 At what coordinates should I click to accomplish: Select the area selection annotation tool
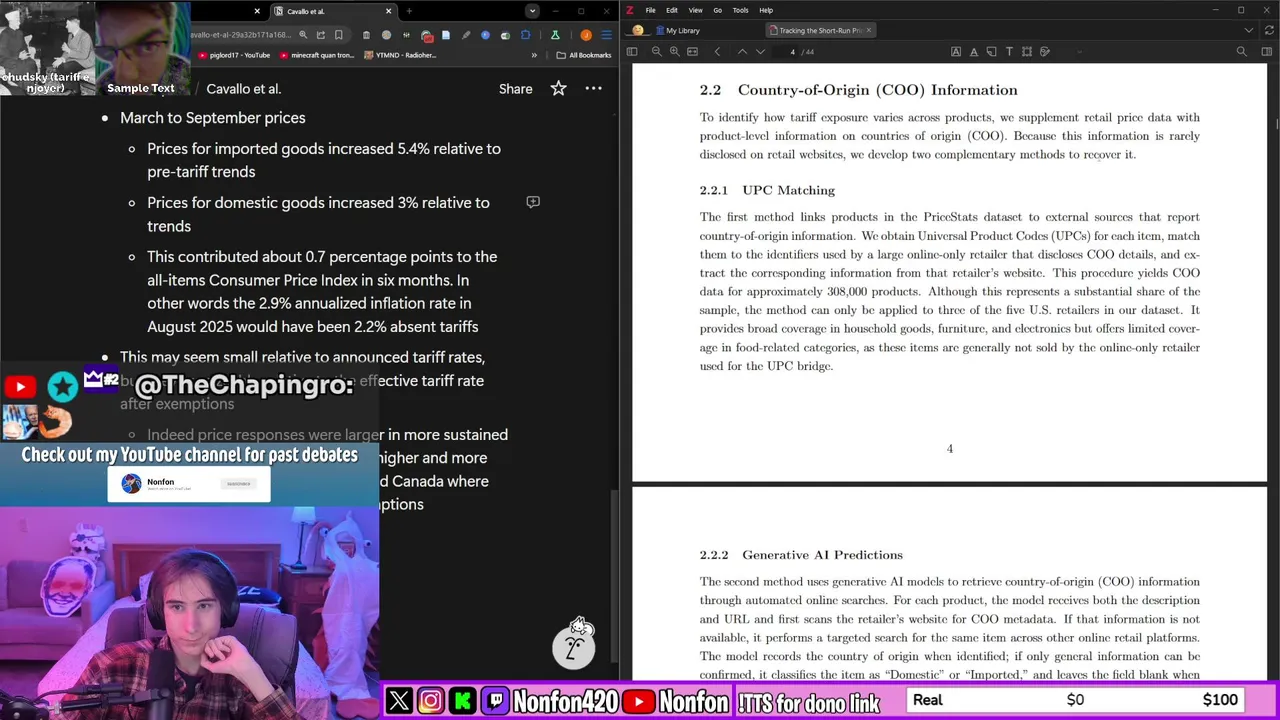(x=1027, y=51)
